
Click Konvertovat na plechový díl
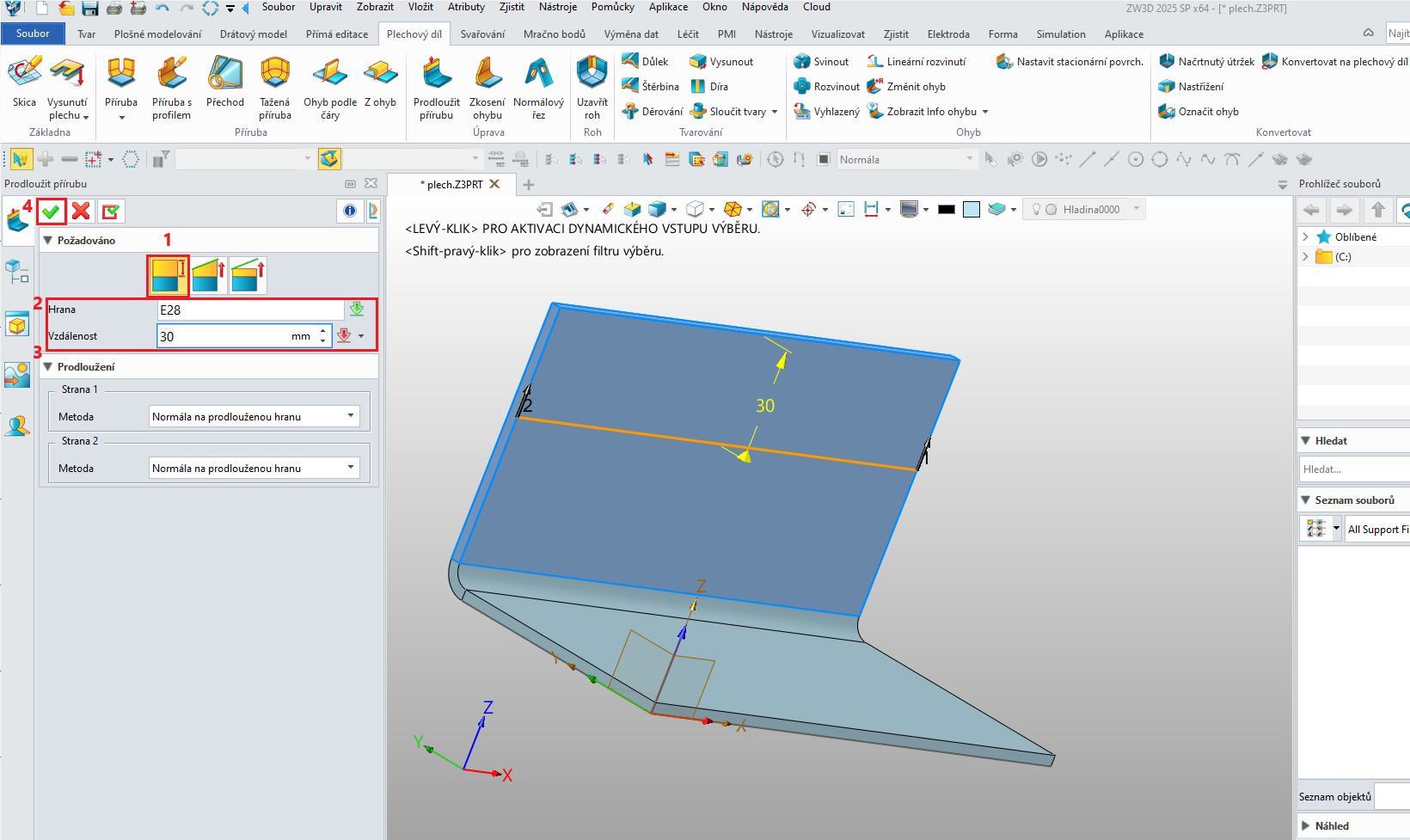1335,62
